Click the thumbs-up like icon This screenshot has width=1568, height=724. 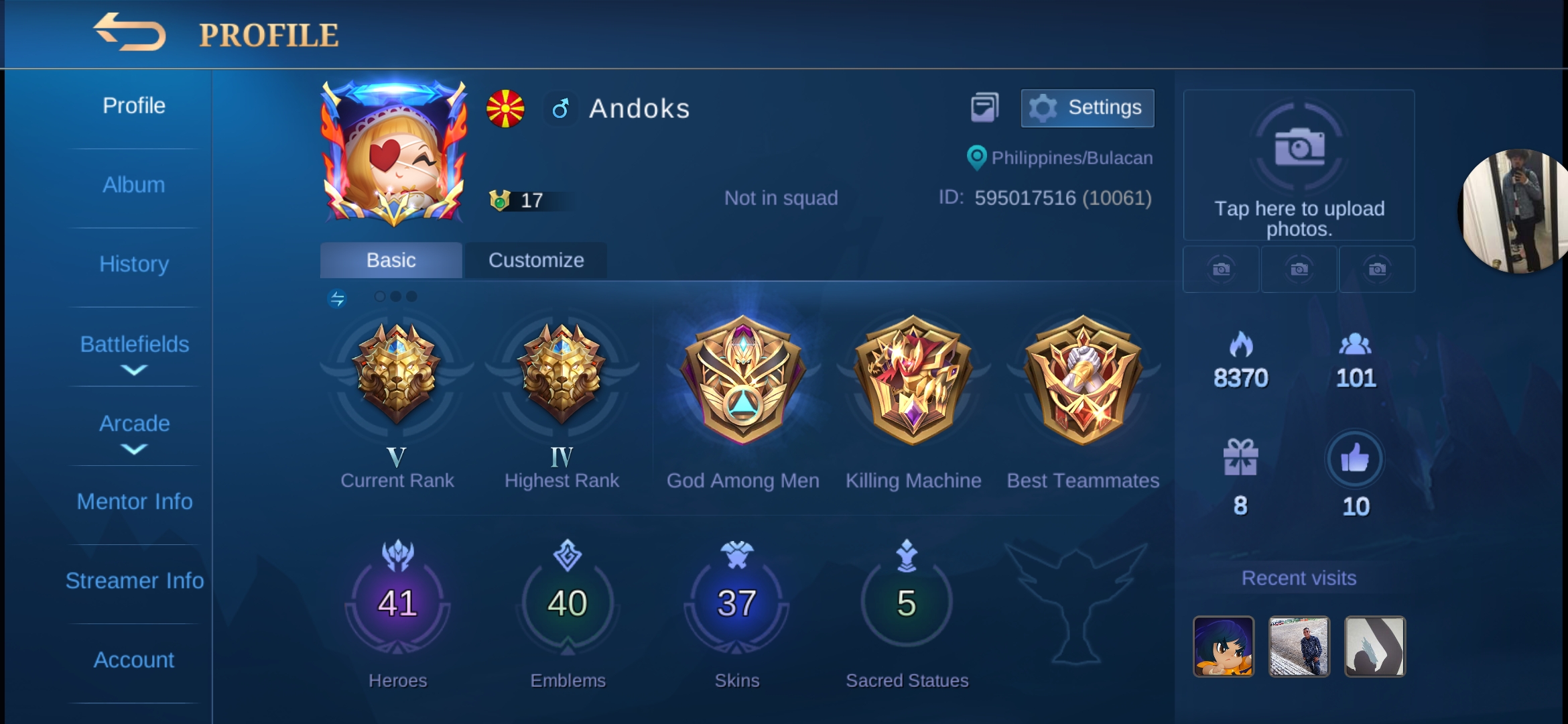pos(1355,459)
